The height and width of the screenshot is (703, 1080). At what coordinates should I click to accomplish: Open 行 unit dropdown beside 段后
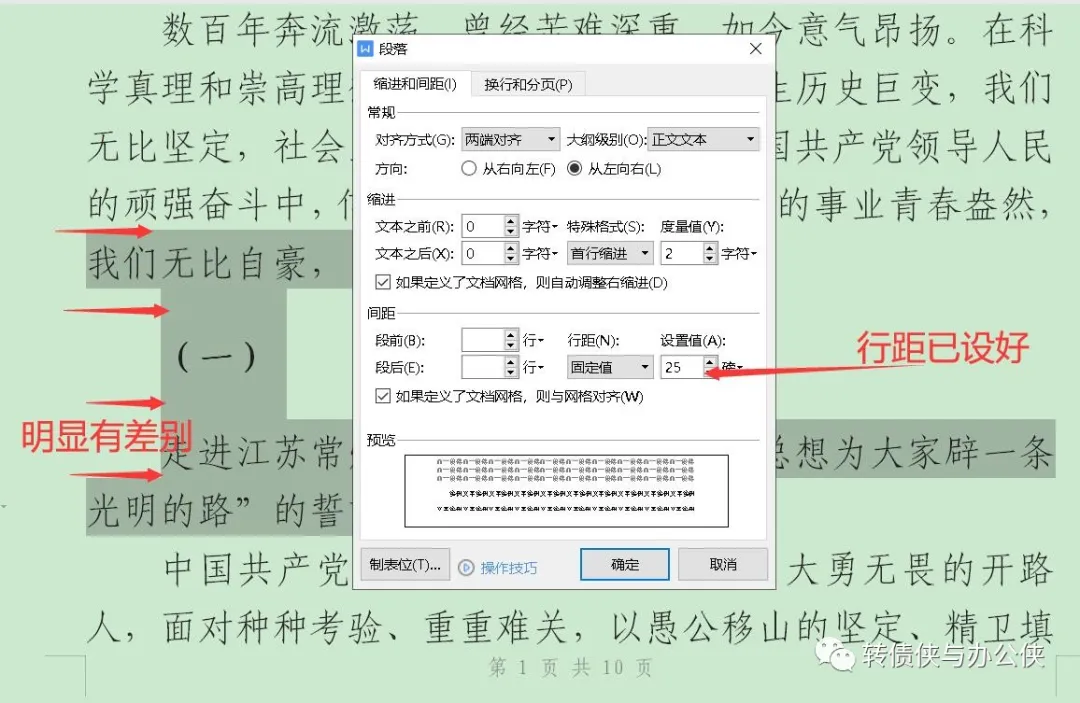533,367
